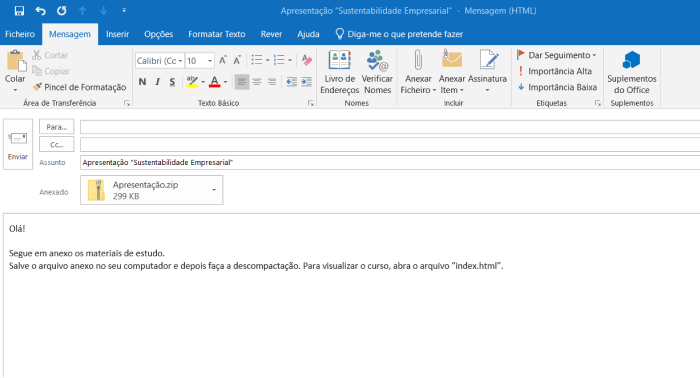This screenshot has height=378, width=700.
Task: Toggle the numbered list button
Action: point(279,60)
